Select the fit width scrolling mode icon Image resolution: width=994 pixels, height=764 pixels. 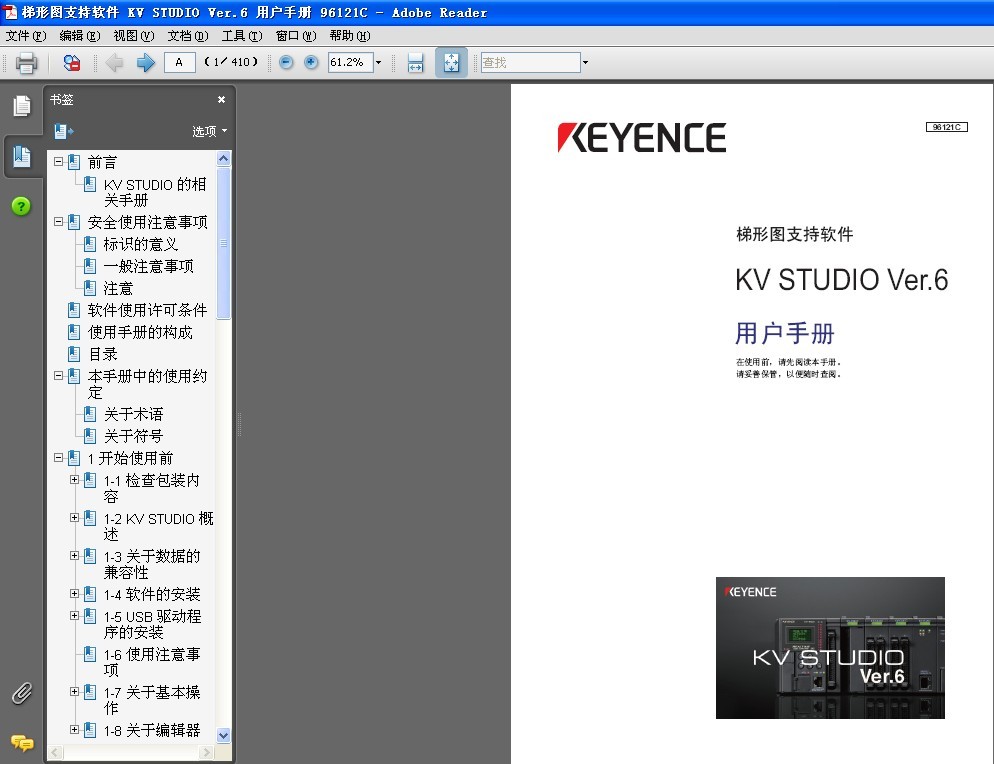[x=416, y=63]
